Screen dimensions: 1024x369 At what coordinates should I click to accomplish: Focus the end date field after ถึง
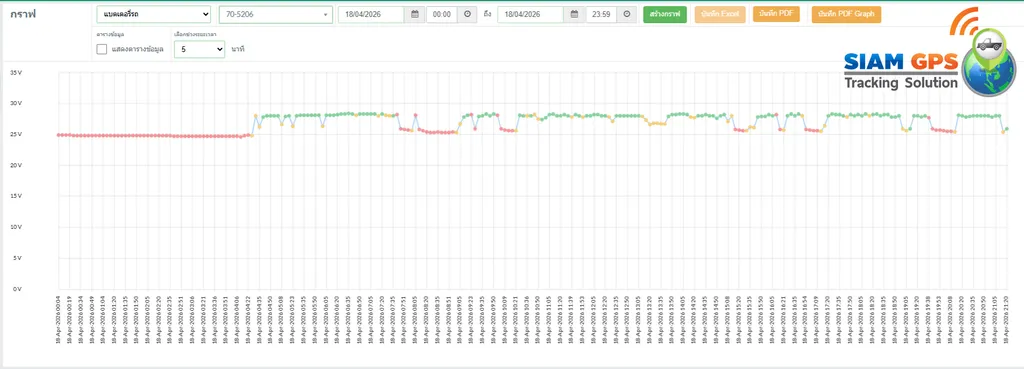pyautogui.click(x=530, y=14)
